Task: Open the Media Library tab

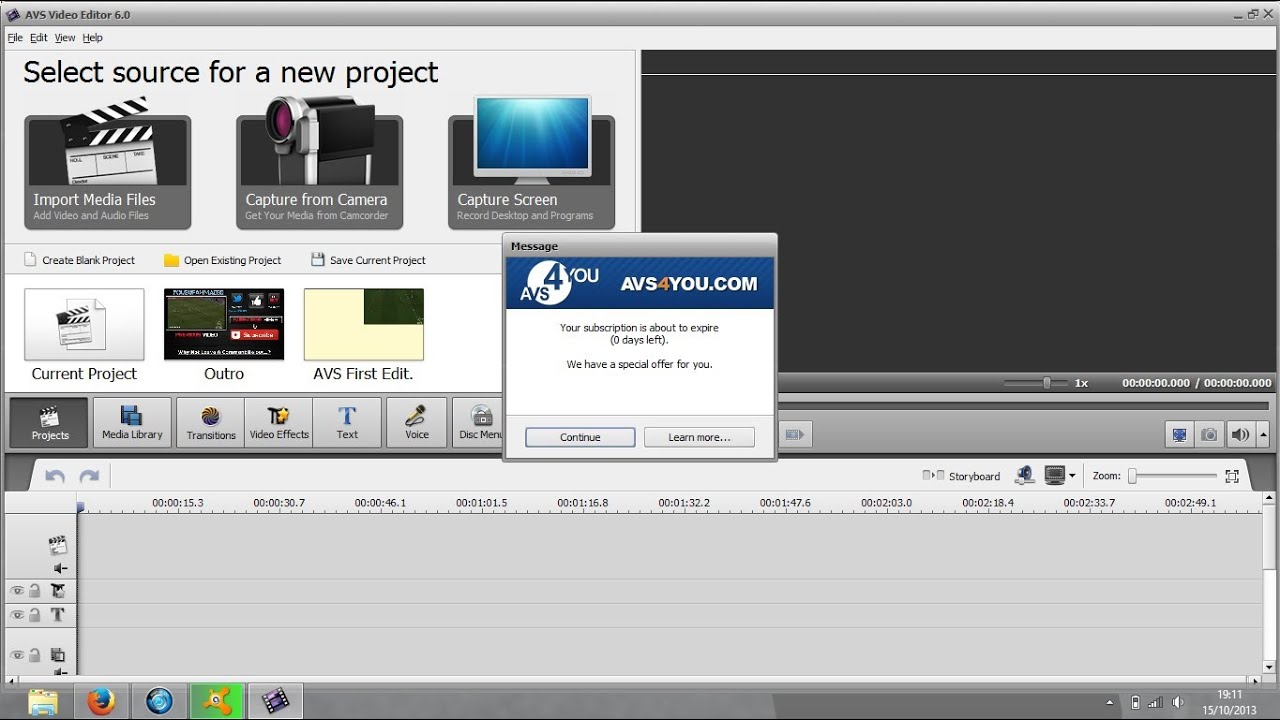Action: (132, 422)
